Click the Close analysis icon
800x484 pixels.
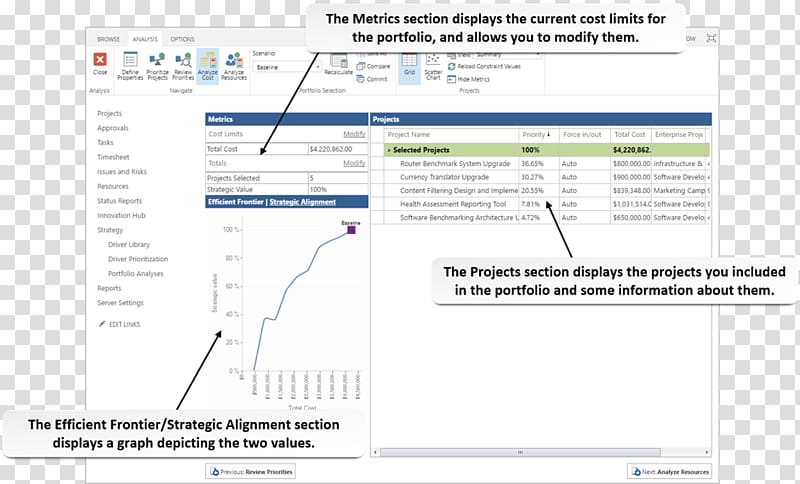pyautogui.click(x=100, y=60)
